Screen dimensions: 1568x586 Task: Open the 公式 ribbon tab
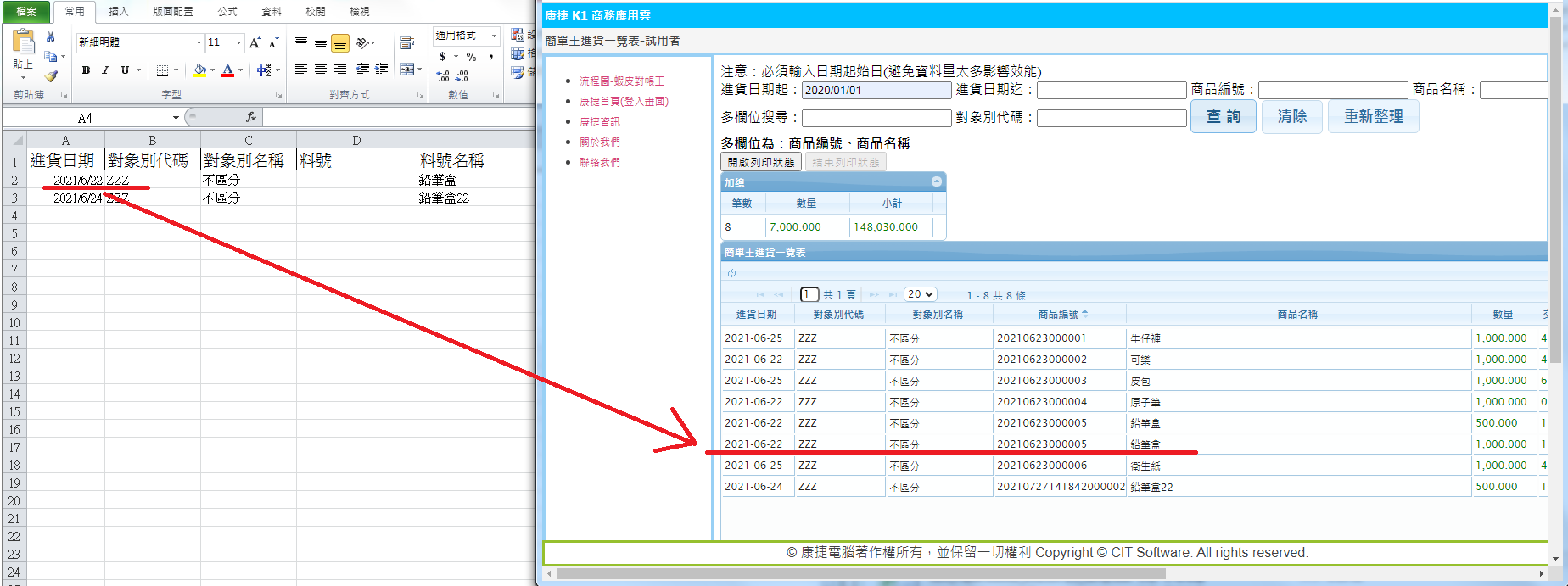227,12
